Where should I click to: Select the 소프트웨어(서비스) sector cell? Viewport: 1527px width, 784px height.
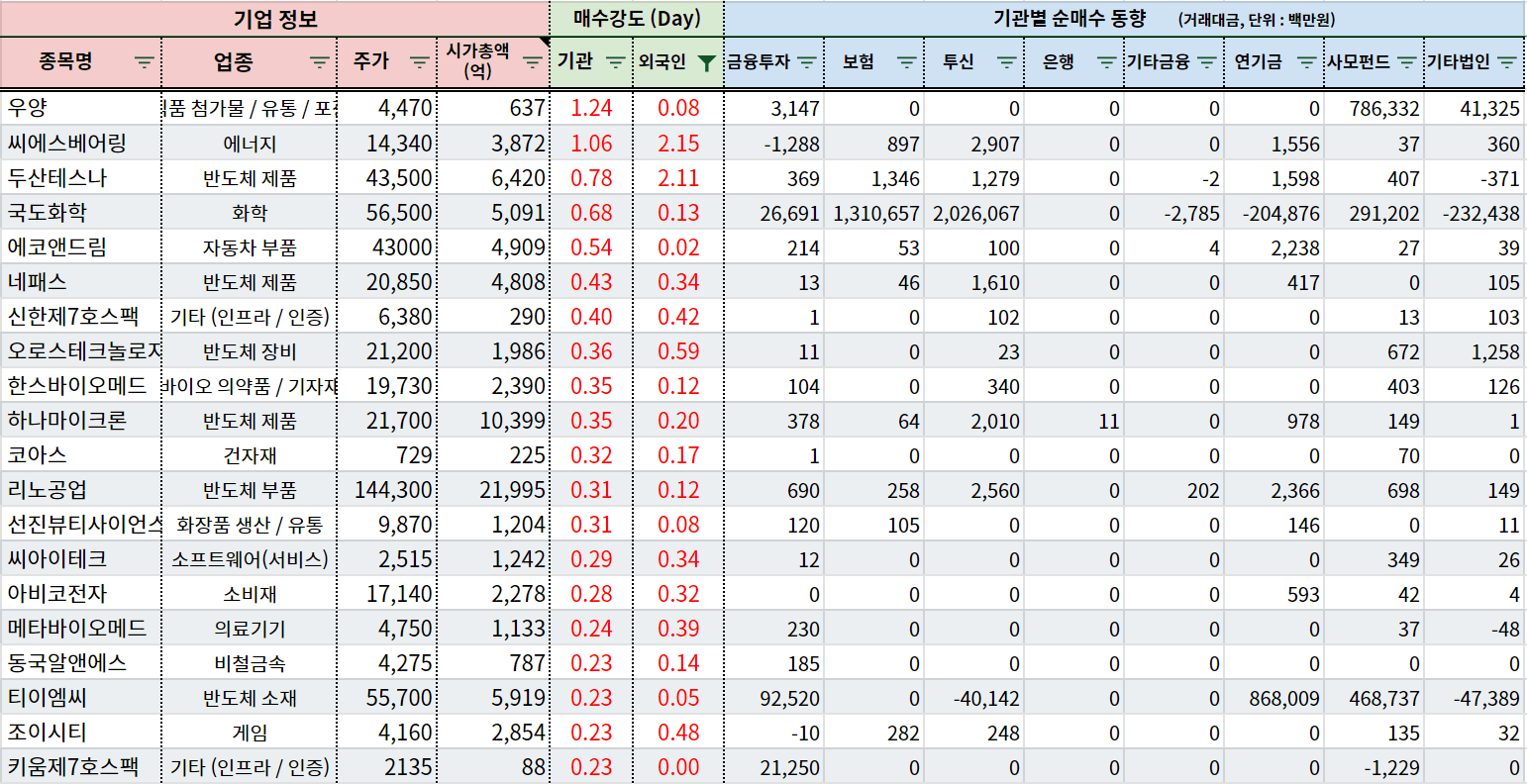point(250,558)
